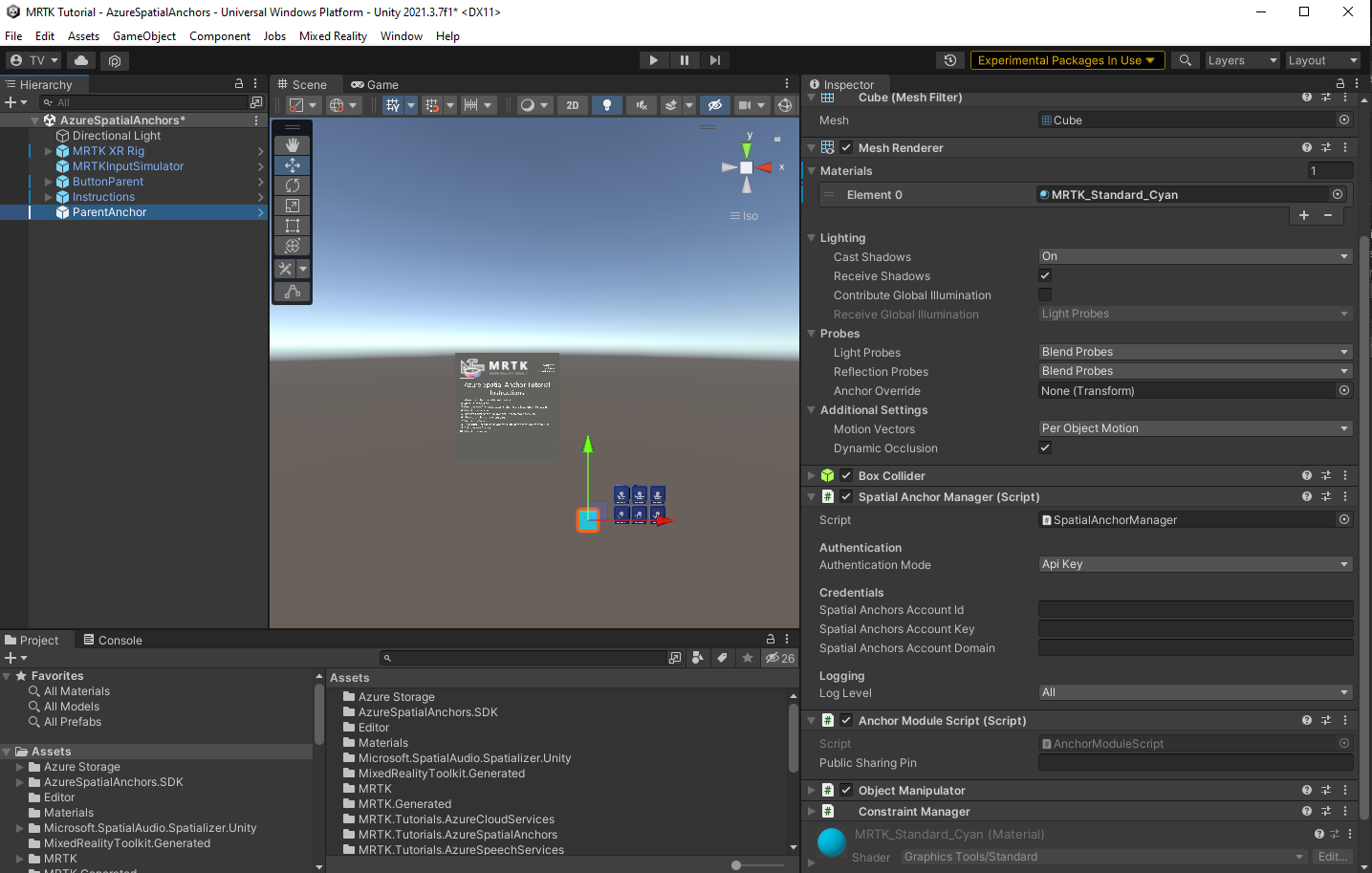Toggle Receive Shadows checkbox

[x=1045, y=275]
